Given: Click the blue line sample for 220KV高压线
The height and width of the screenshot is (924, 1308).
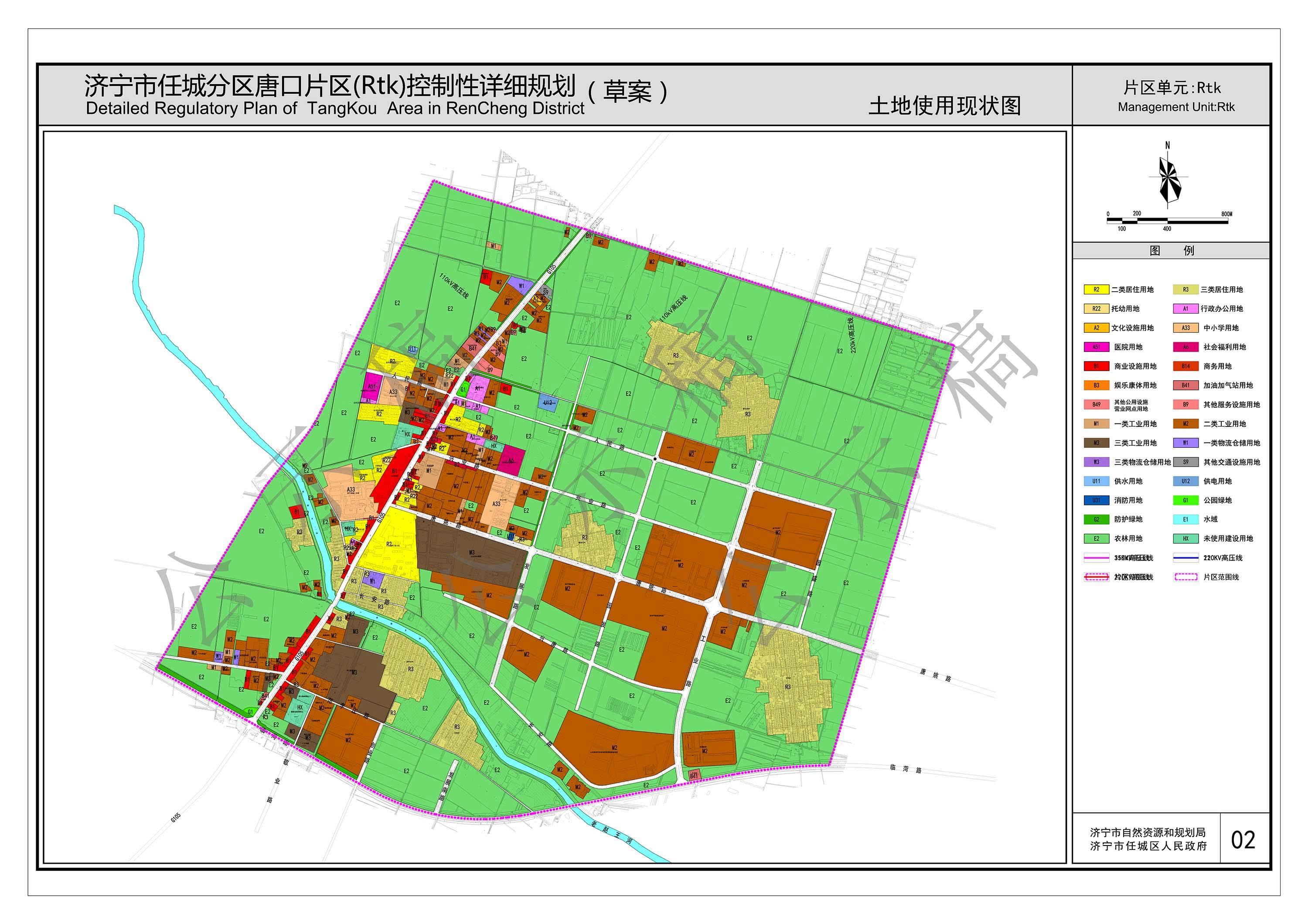Looking at the screenshot, I should pyautogui.click(x=1185, y=558).
